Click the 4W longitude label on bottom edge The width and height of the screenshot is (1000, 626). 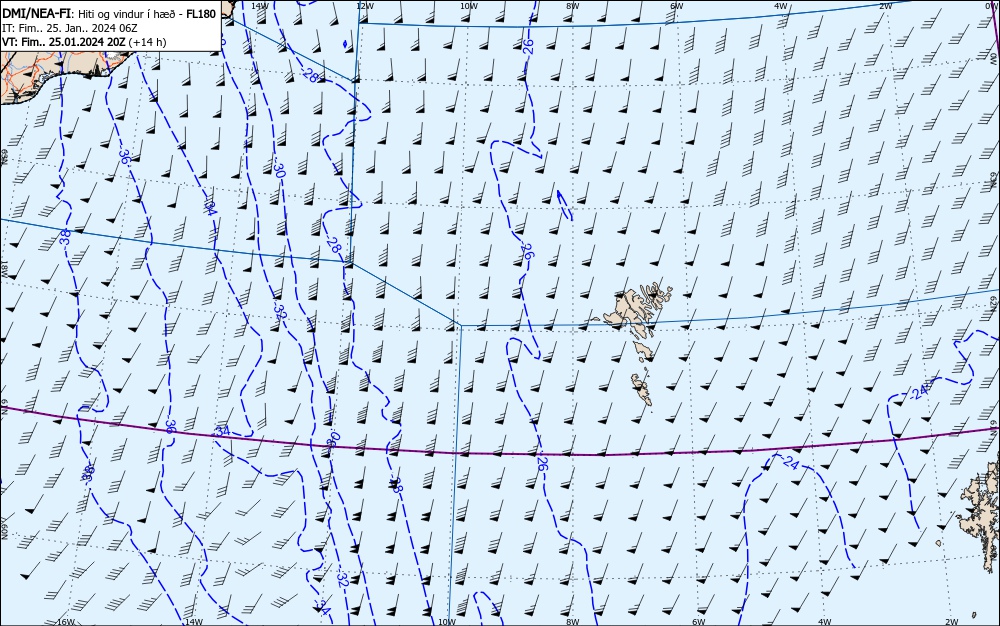pos(824,622)
